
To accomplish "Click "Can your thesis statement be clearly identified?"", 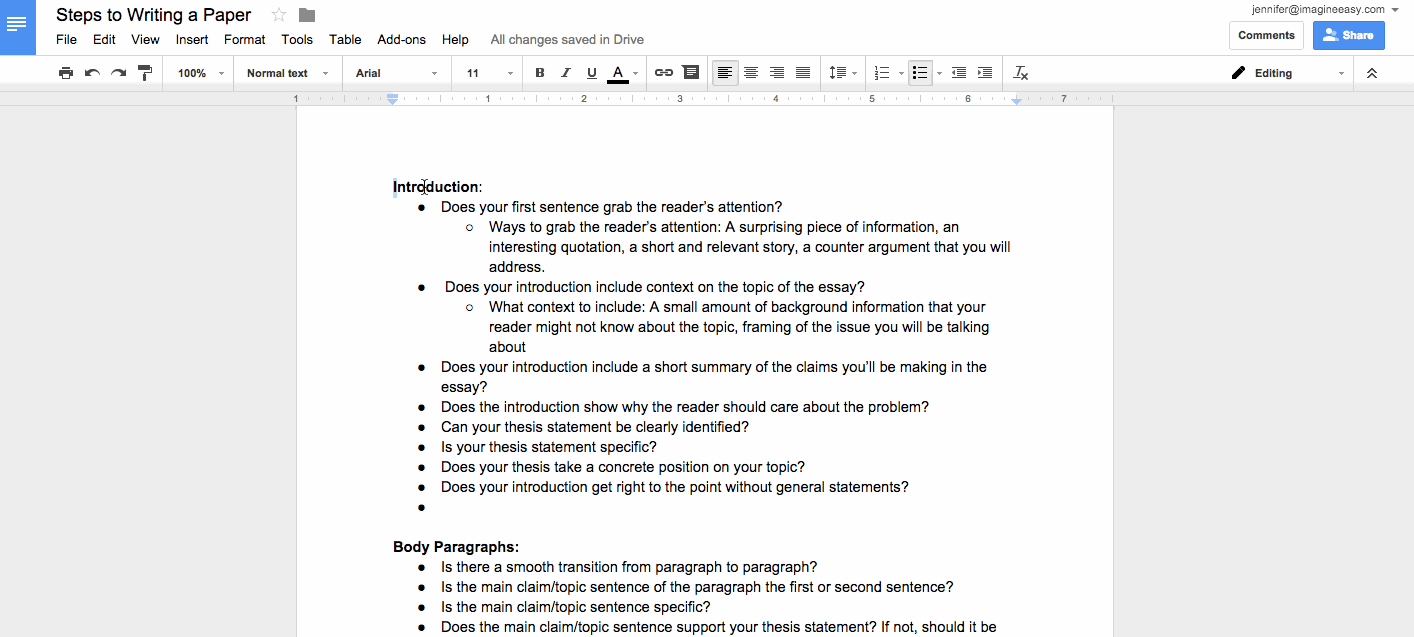I will click(x=595, y=427).
